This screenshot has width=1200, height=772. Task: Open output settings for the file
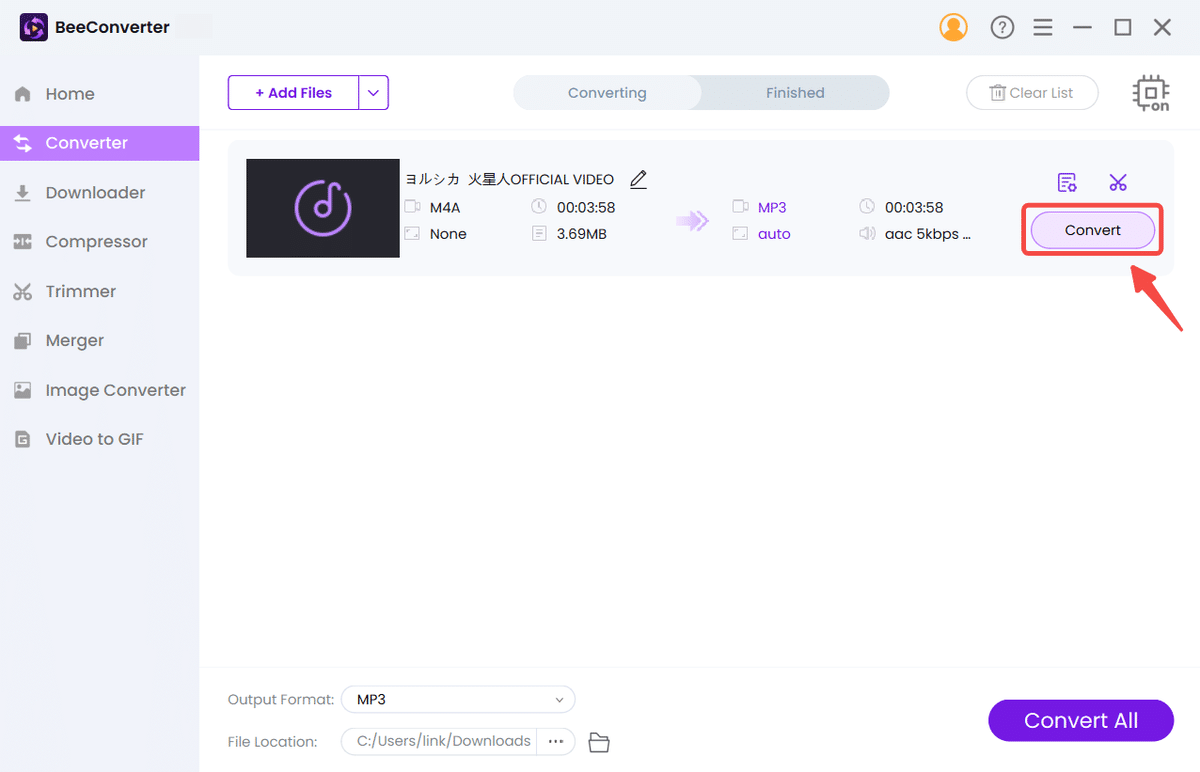1067,182
